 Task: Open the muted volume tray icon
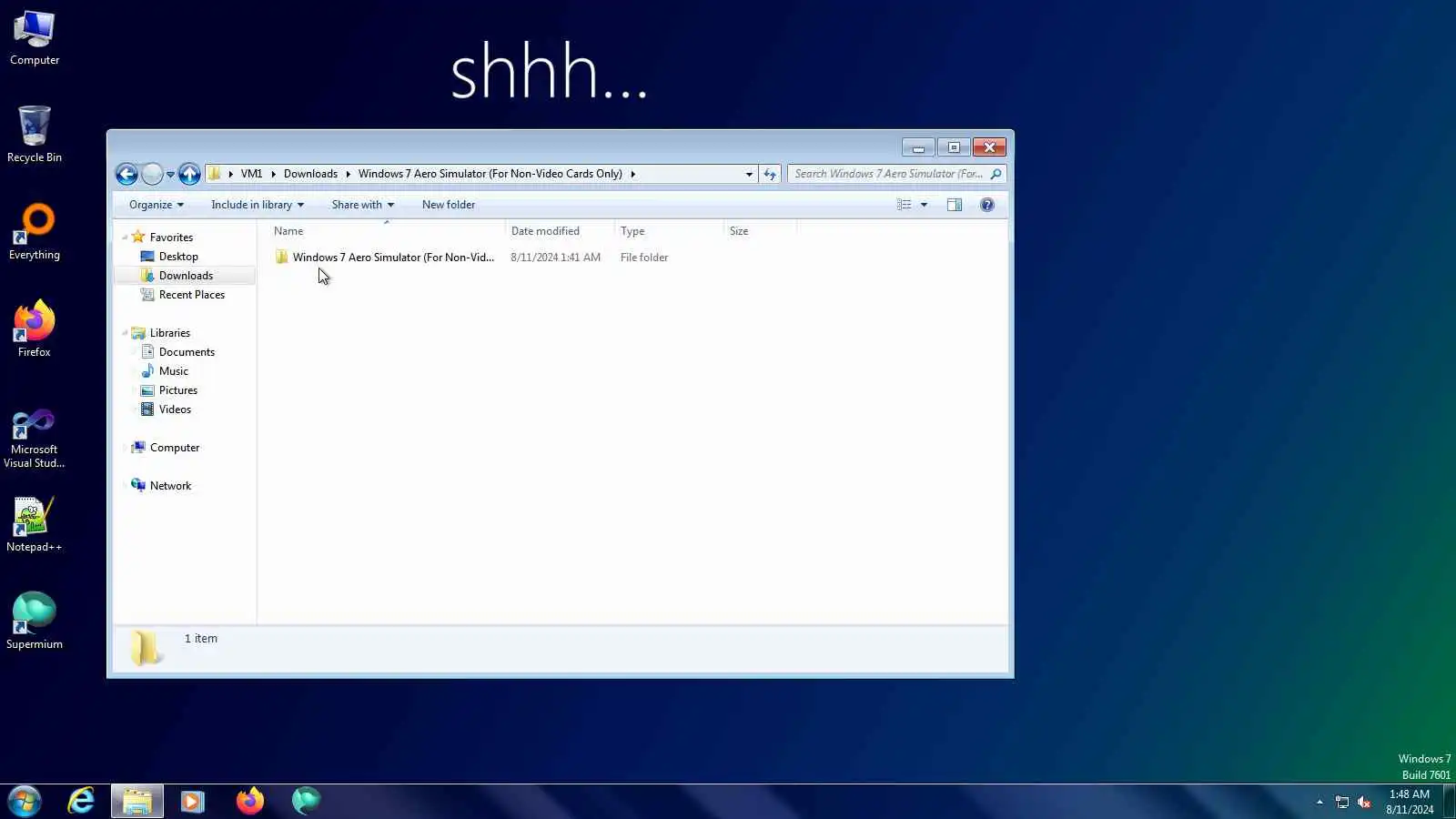click(1364, 802)
